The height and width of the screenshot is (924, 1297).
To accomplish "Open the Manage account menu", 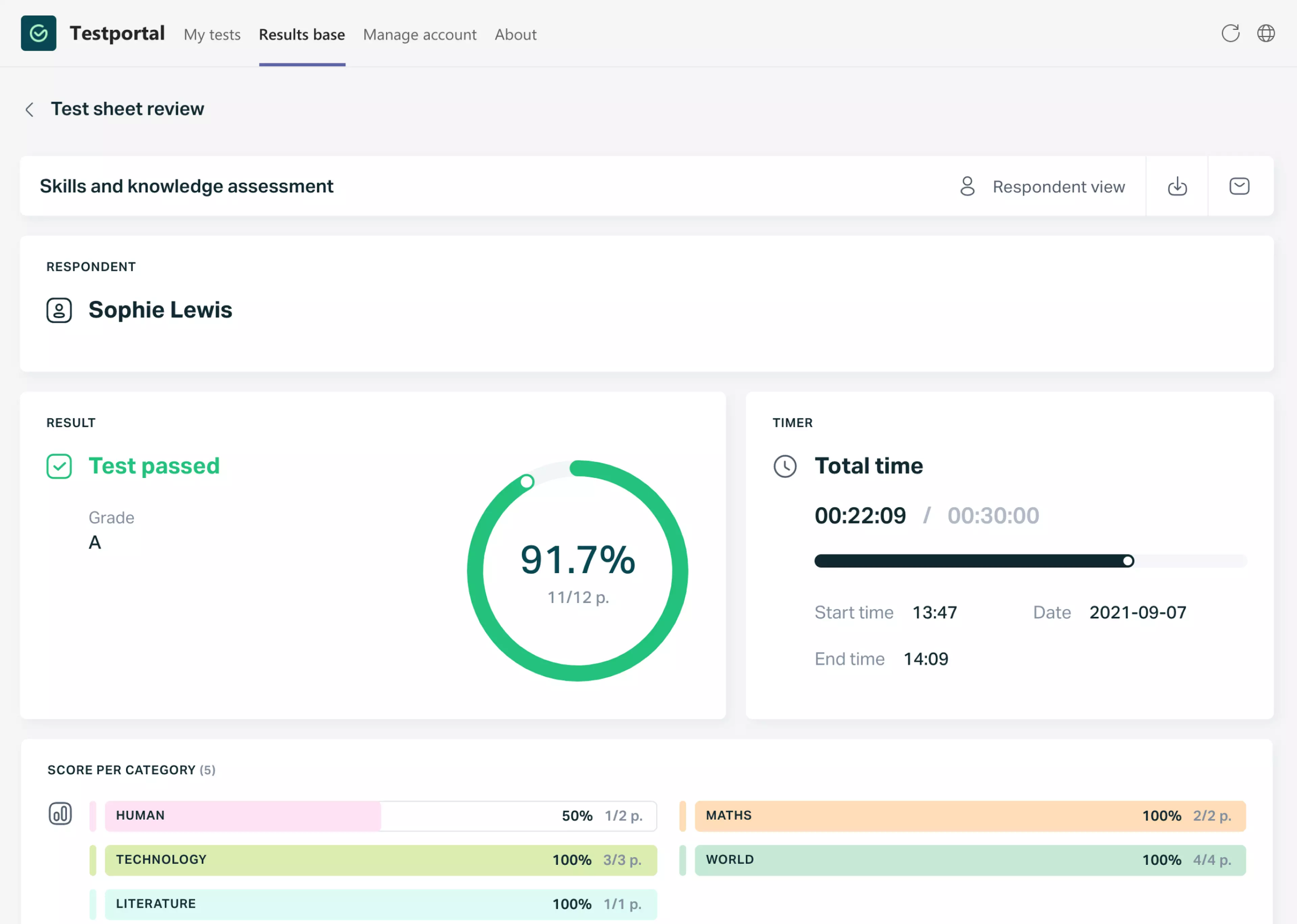I will tap(419, 35).
